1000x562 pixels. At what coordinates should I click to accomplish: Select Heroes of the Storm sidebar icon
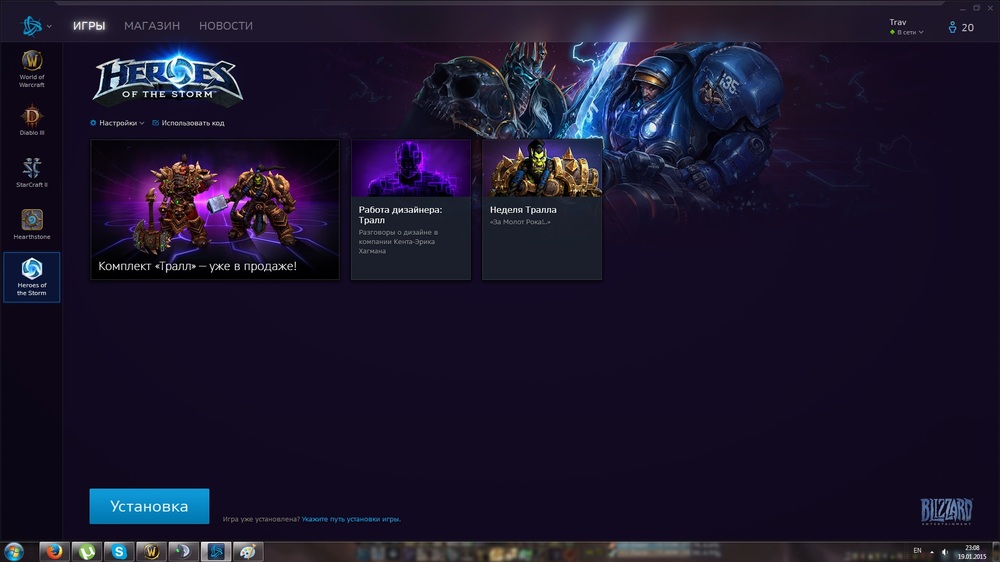click(x=32, y=276)
